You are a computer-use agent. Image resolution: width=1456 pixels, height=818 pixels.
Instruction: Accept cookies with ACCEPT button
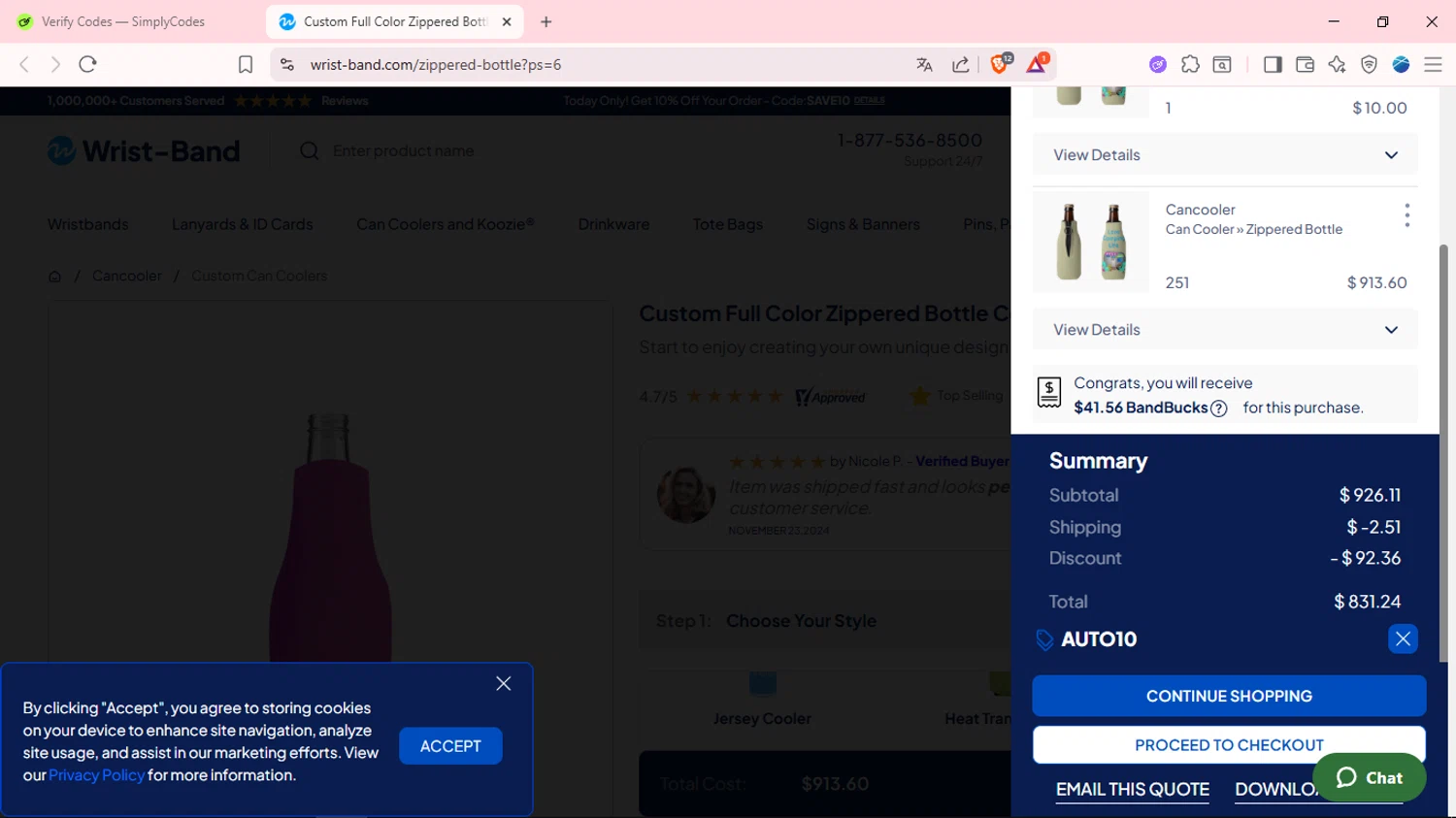click(450, 746)
